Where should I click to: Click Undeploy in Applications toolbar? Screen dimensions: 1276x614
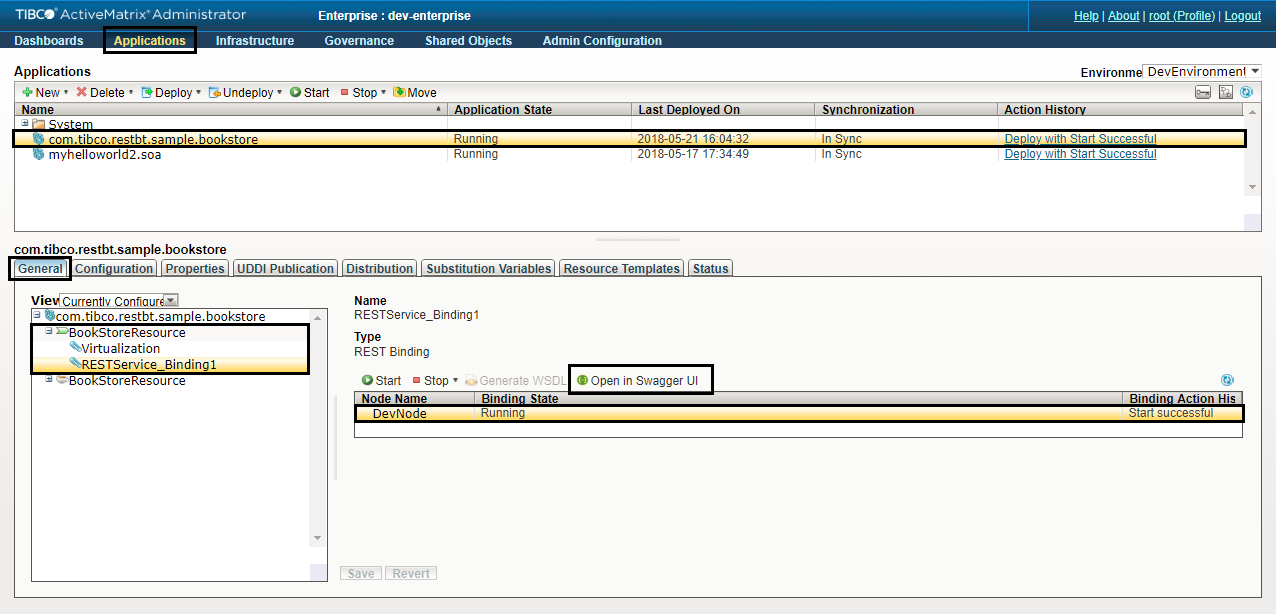tap(240, 92)
